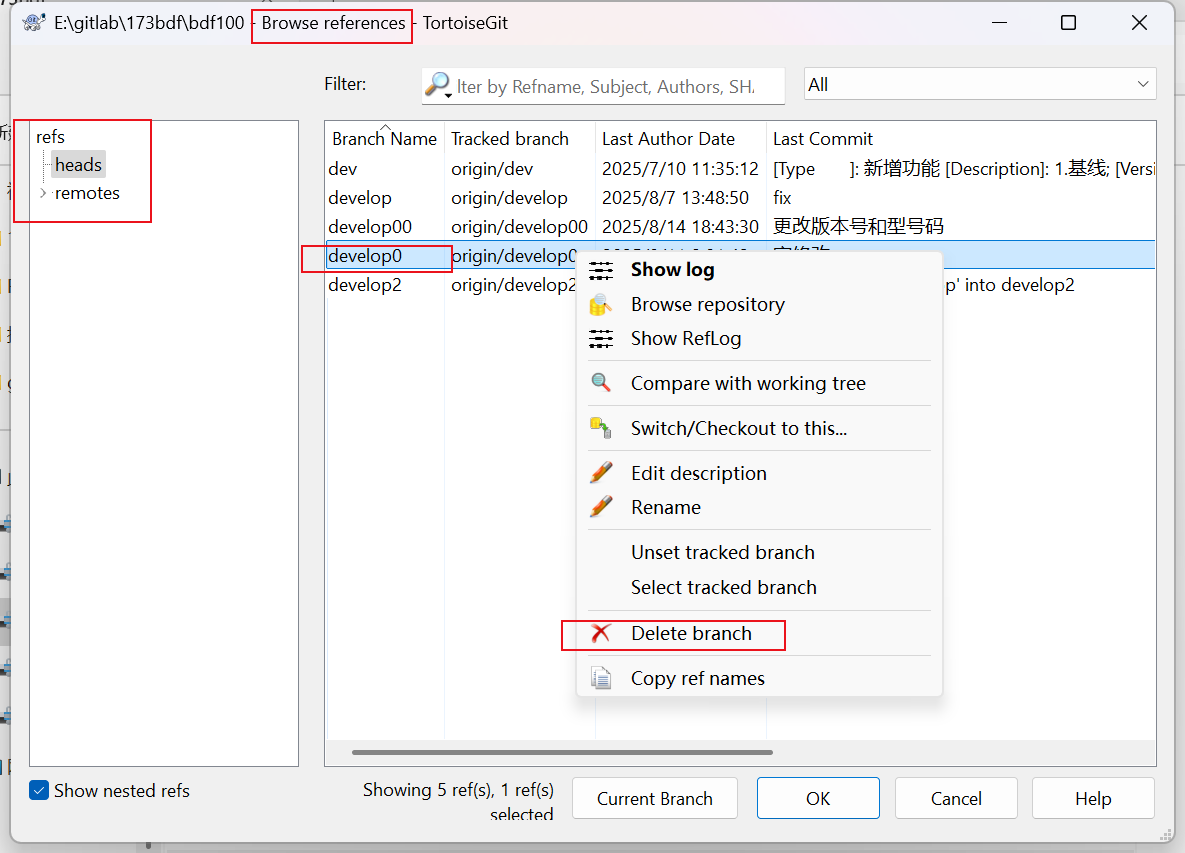Click the red X Delete branch icon

click(601, 633)
